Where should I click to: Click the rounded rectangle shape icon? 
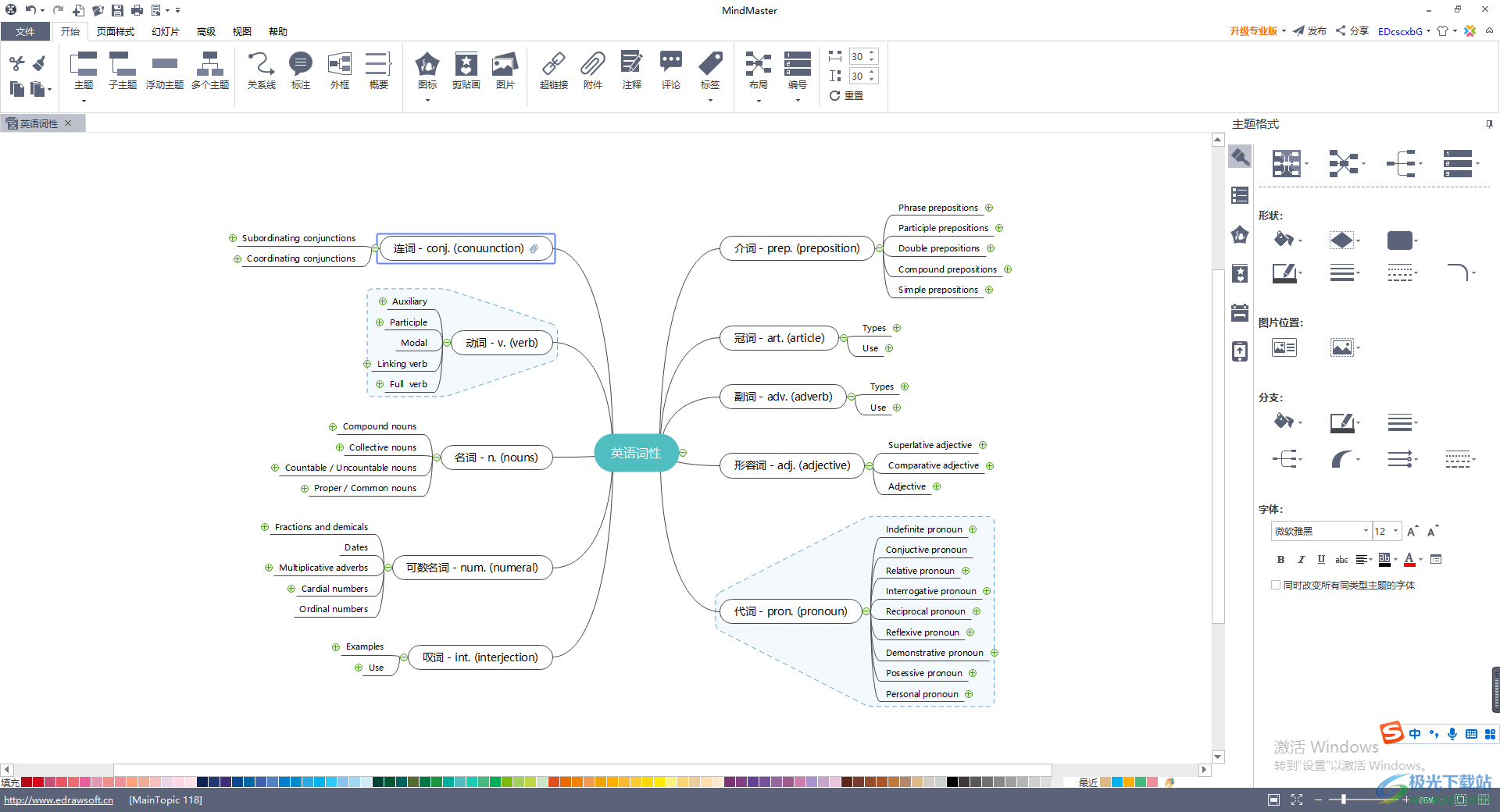click(x=1399, y=240)
